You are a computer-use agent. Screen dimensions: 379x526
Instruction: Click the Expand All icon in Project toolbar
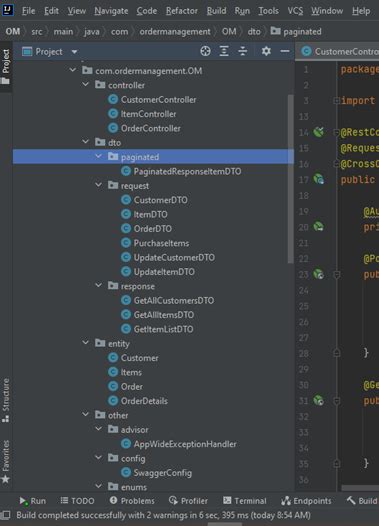pos(224,51)
